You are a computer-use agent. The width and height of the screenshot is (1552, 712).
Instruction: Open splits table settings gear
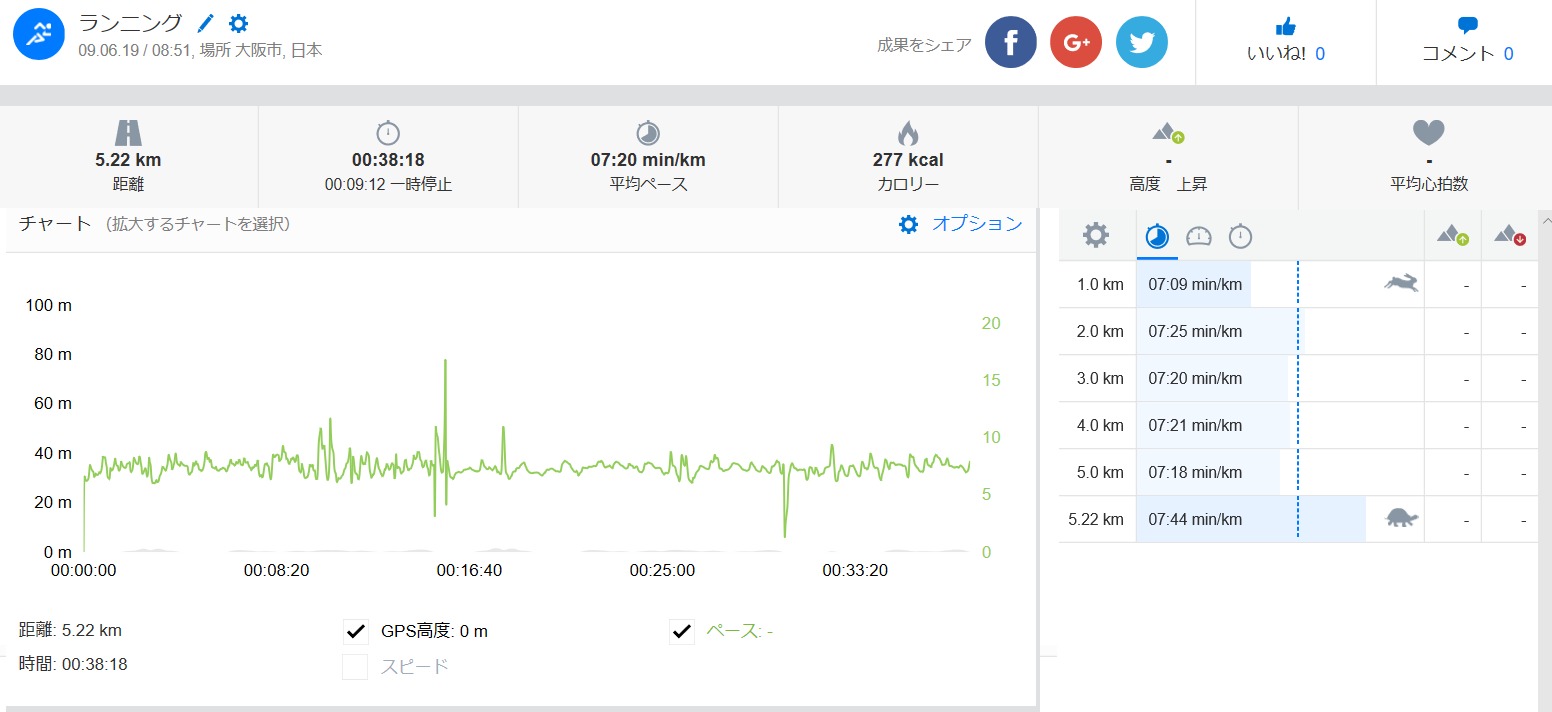(1096, 236)
